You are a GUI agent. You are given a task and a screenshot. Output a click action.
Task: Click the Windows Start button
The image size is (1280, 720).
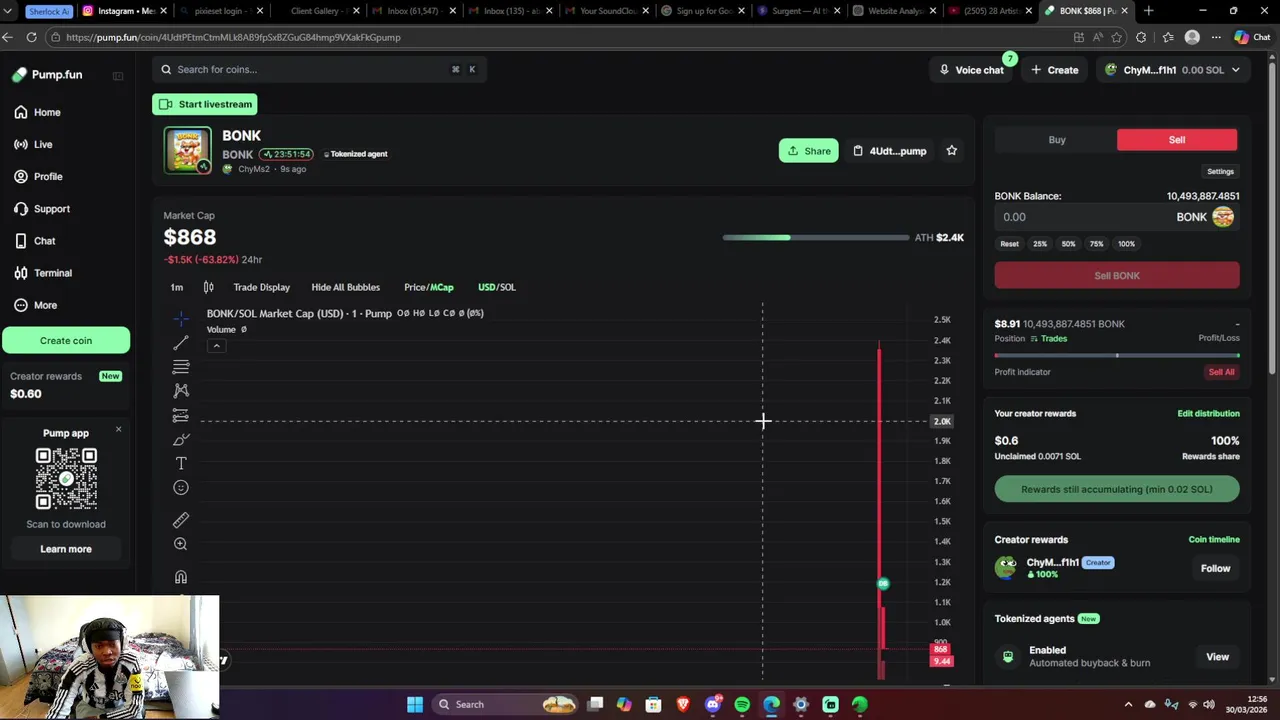[415, 704]
